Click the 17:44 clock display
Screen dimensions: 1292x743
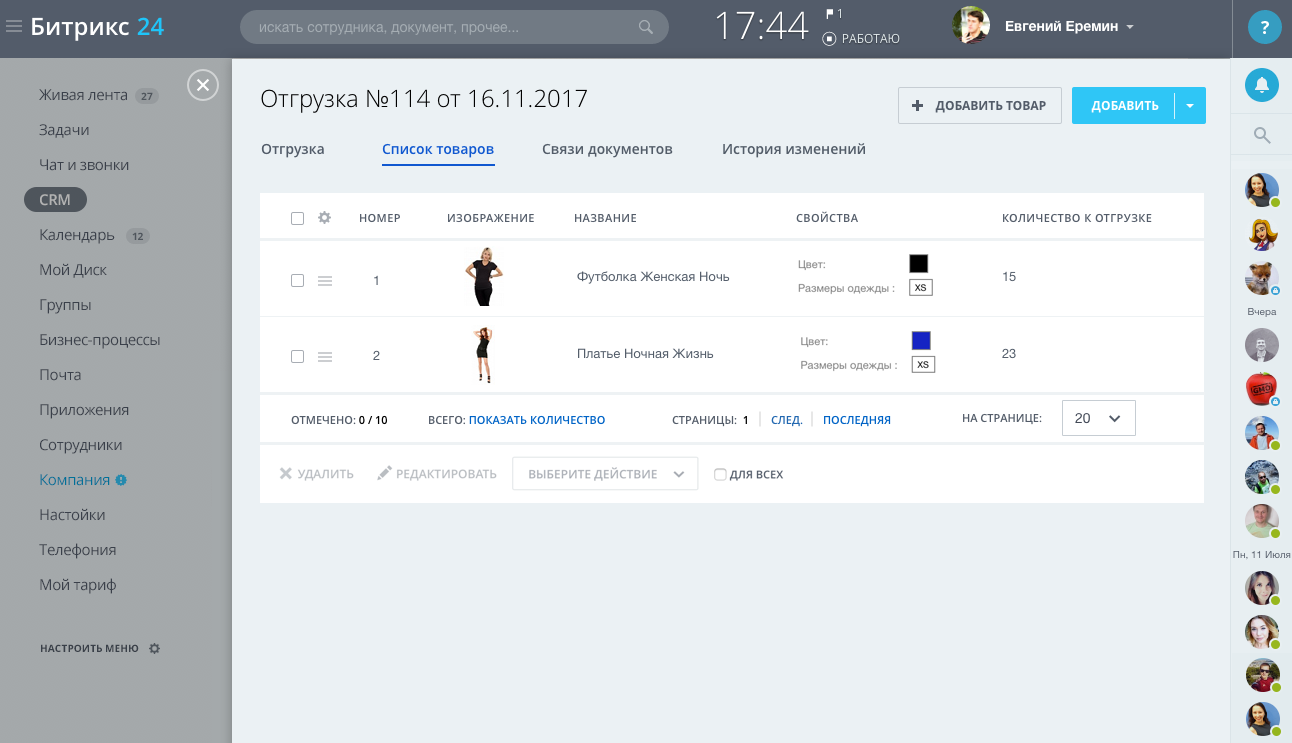point(761,27)
